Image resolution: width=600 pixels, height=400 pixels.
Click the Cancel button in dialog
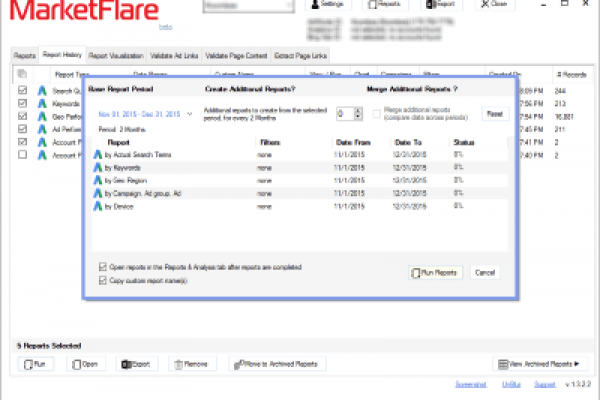point(485,273)
